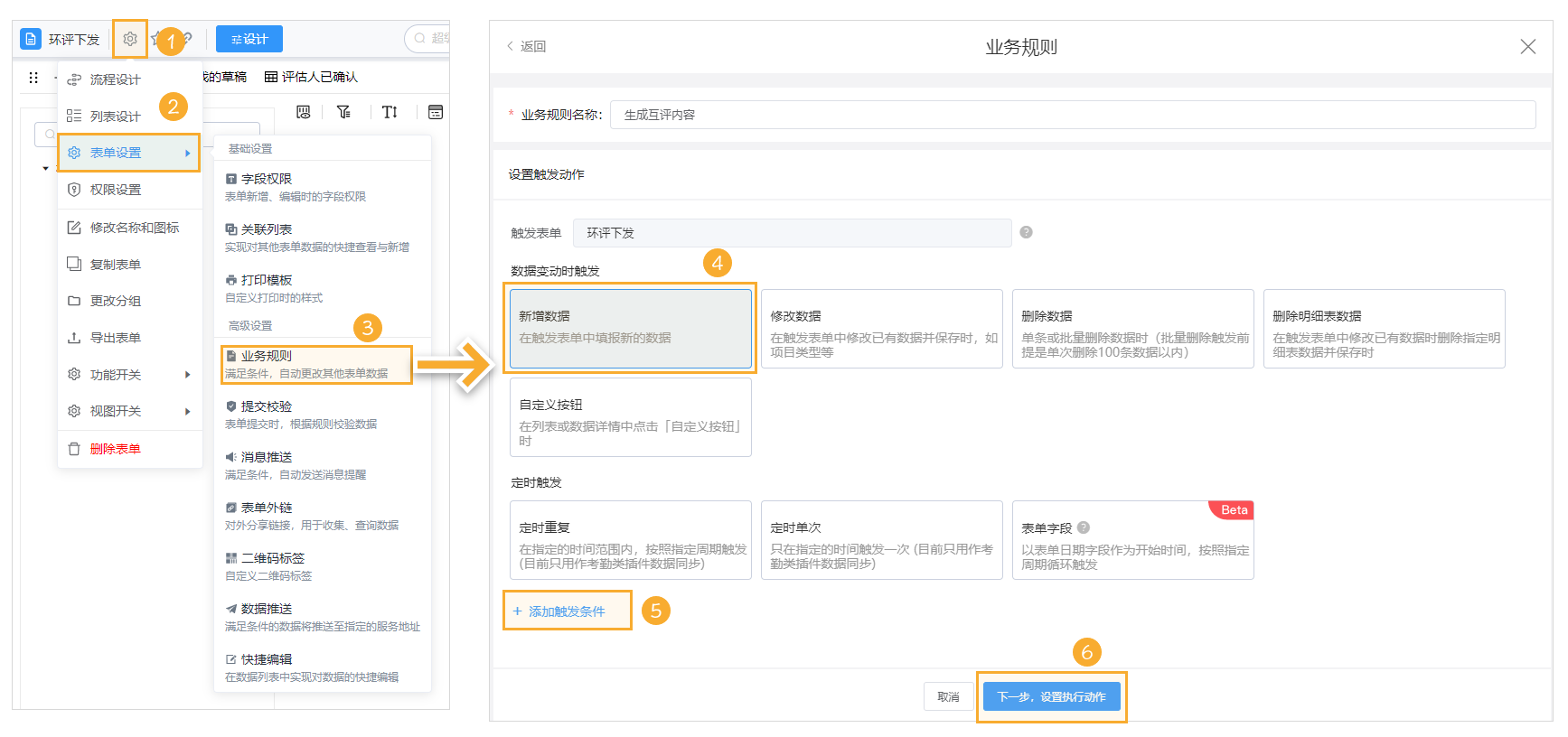1568x737 pixels.
Task: Open 消息推送 setting
Action: click(x=322, y=465)
